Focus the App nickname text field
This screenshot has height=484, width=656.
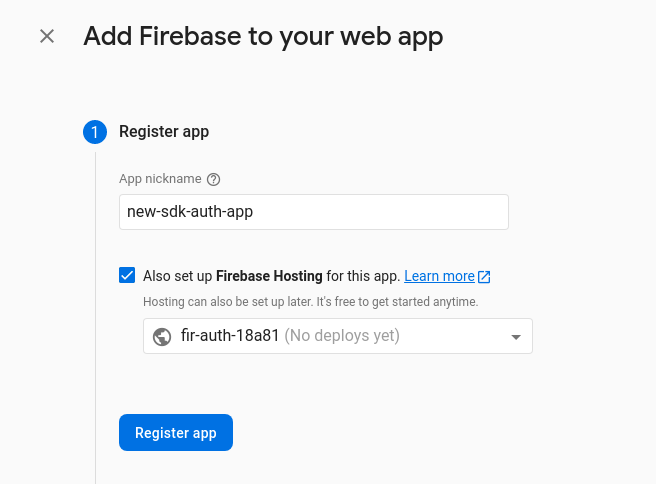pos(313,212)
